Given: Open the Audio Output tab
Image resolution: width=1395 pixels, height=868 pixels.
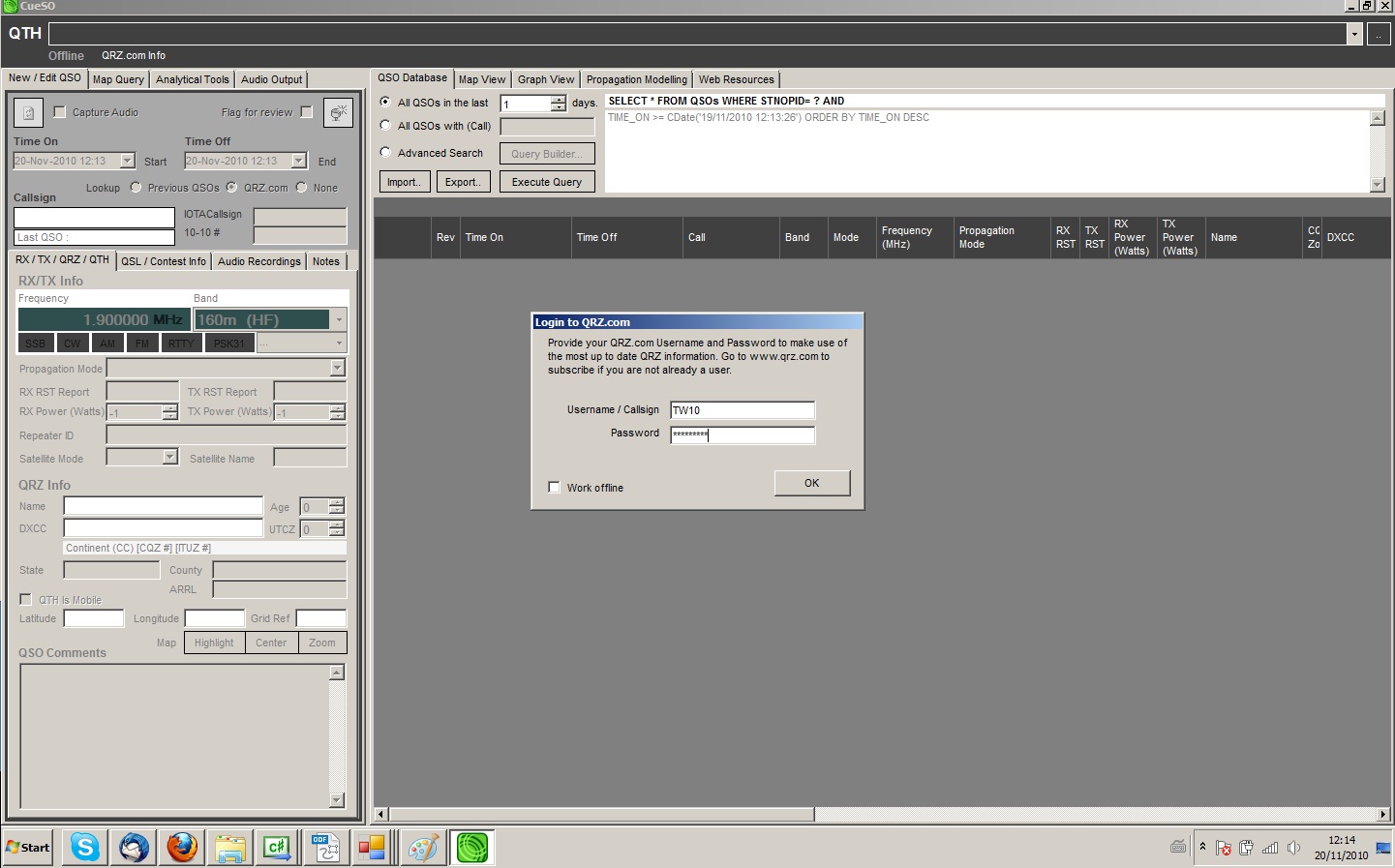Looking at the screenshot, I should (x=271, y=79).
